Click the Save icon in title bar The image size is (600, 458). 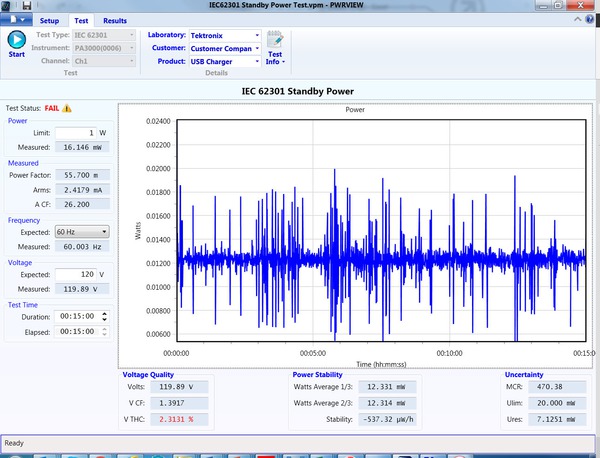click(x=26, y=6)
